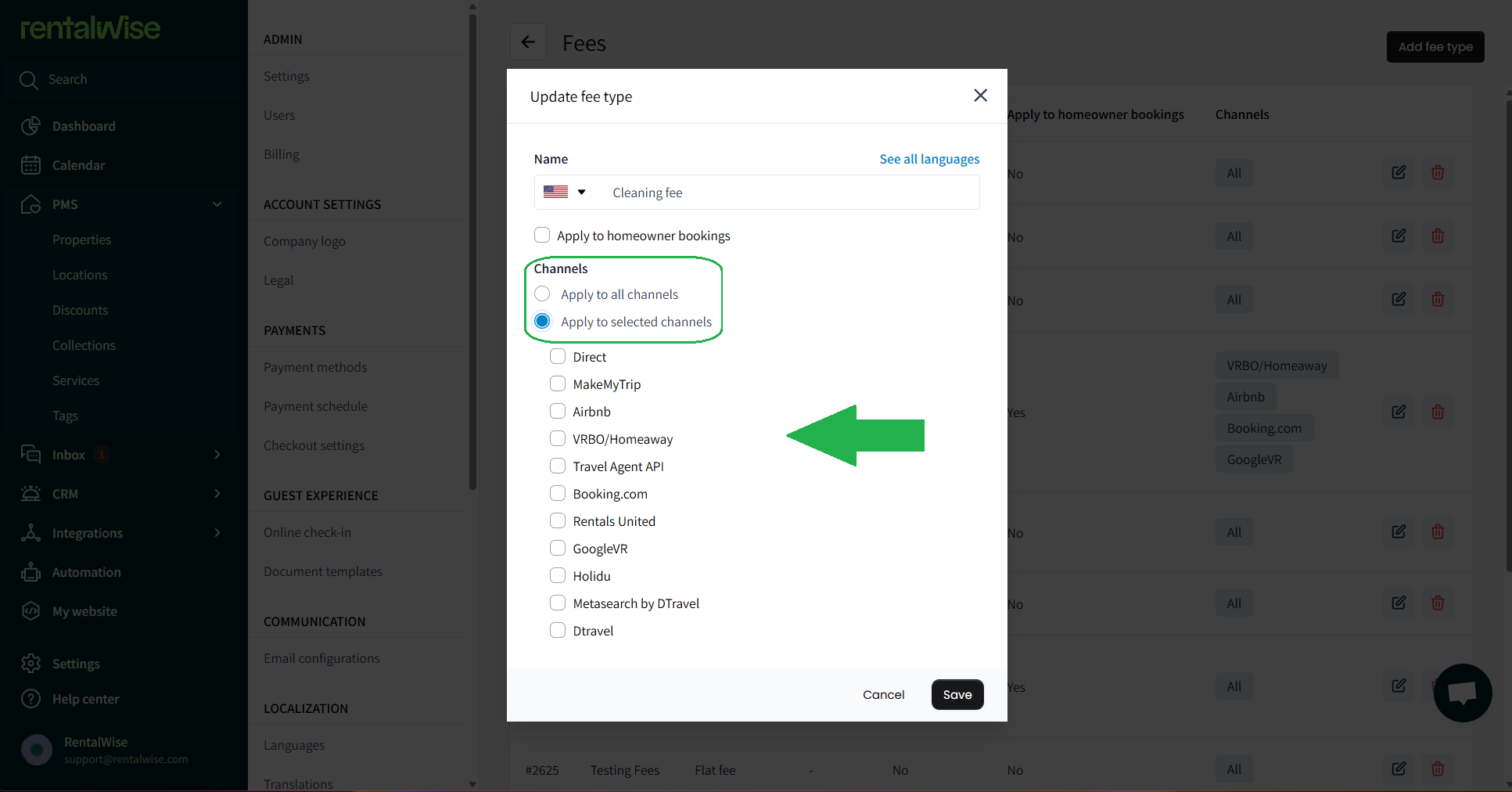1512x792 pixels.
Task: Open Properties under PMS
Action: tap(82, 239)
